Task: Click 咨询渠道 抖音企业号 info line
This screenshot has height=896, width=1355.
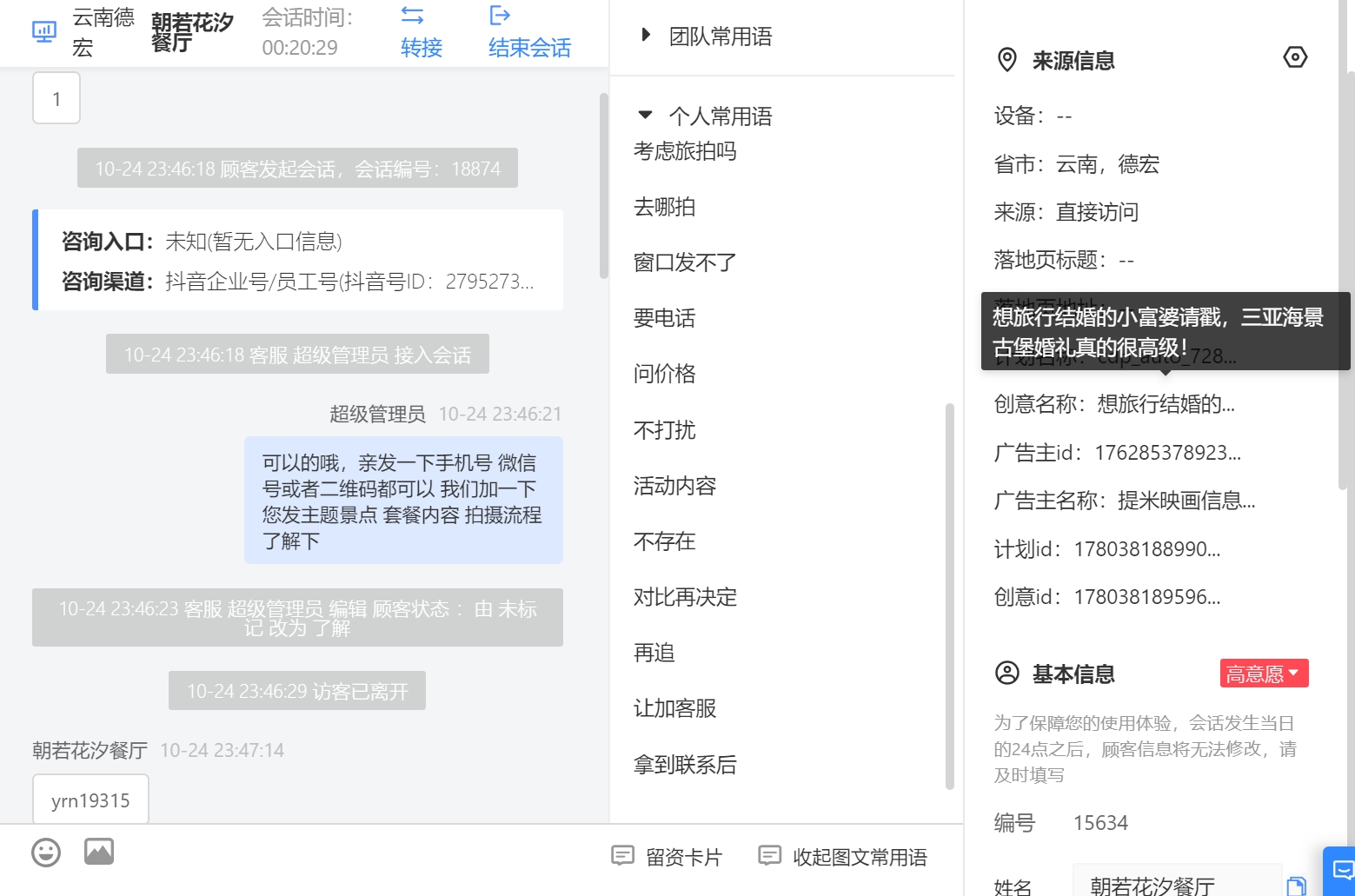Action: point(297,282)
